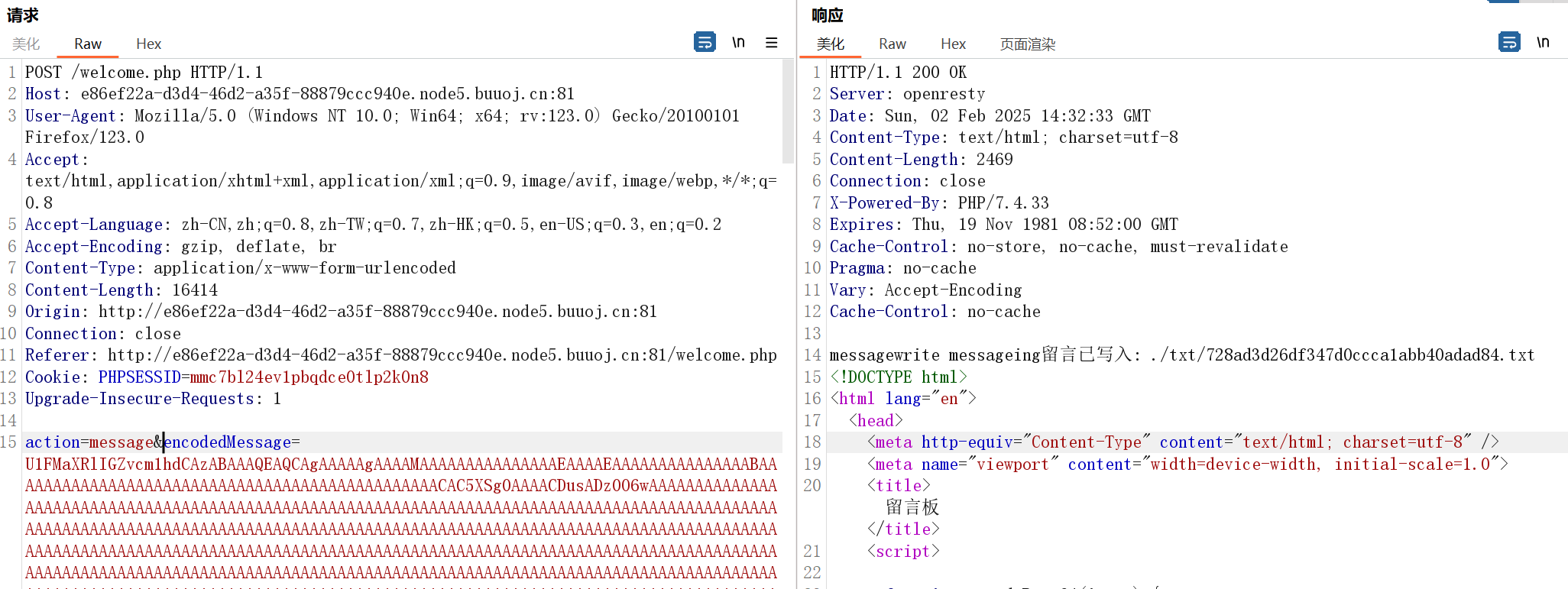Click the action=message body parameter
Viewport: 1568px width, 589px height.
tap(89, 442)
